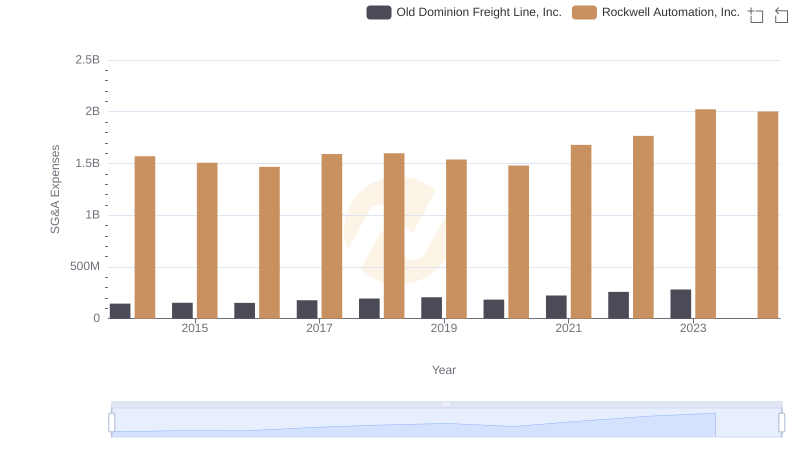The height and width of the screenshot is (461, 800).
Task: Click the Old Dominion bar for 2015
Action: (182, 311)
